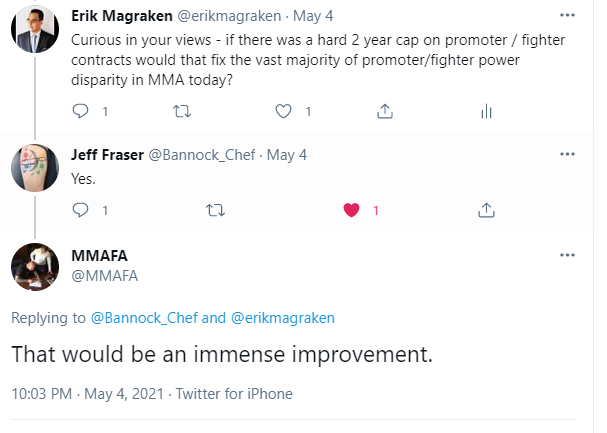Viewport: 607px width, 433px height.
Task: Open more options on Jeff Fraser's tweet
Action: coord(568,154)
